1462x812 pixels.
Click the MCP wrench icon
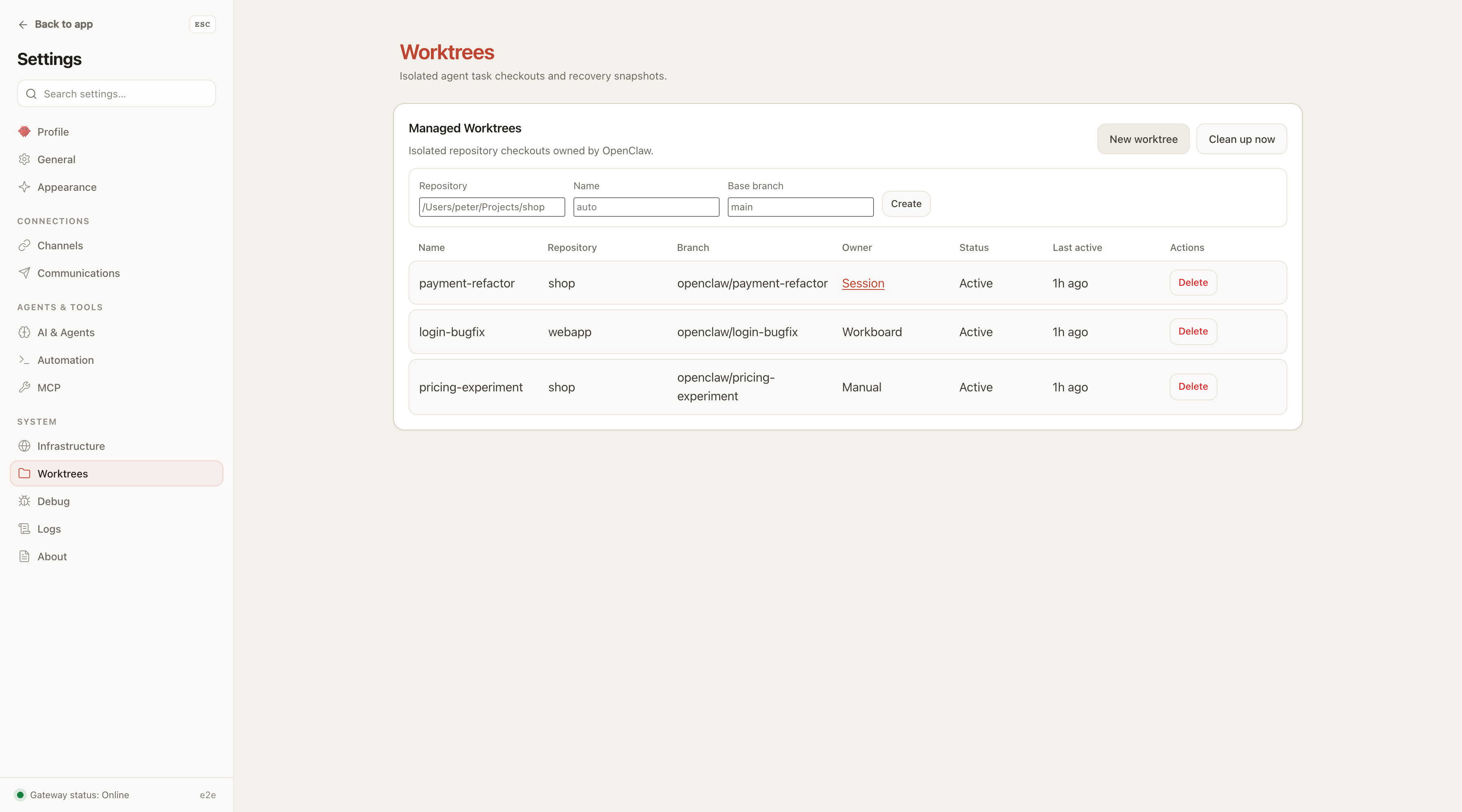tap(24, 388)
